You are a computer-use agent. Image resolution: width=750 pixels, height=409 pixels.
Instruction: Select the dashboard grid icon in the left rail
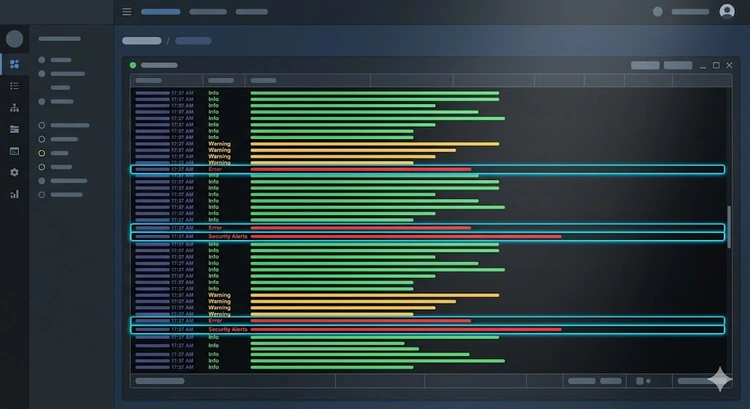tap(14, 64)
